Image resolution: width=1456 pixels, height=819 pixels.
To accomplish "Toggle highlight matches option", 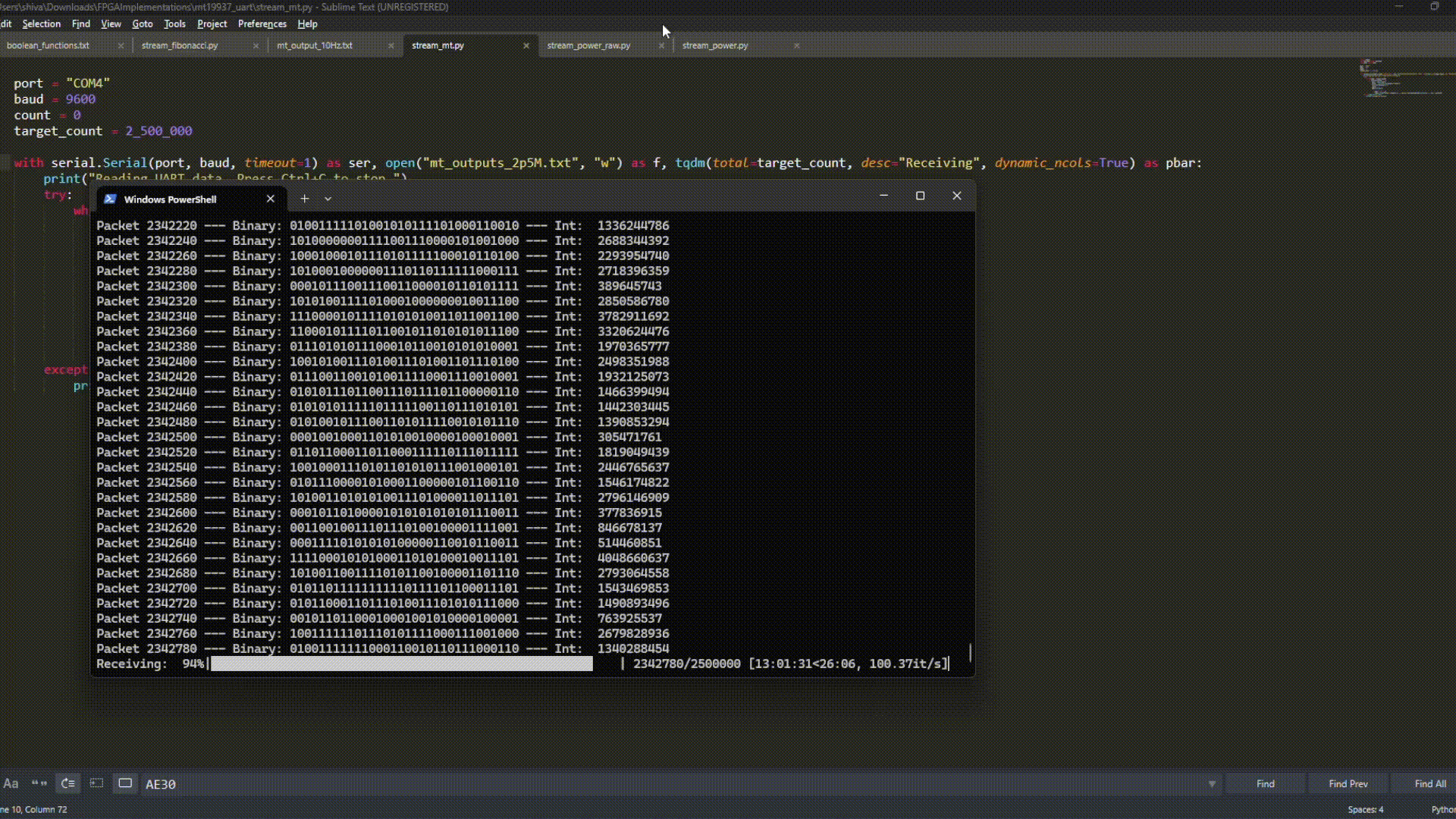I will click(125, 783).
